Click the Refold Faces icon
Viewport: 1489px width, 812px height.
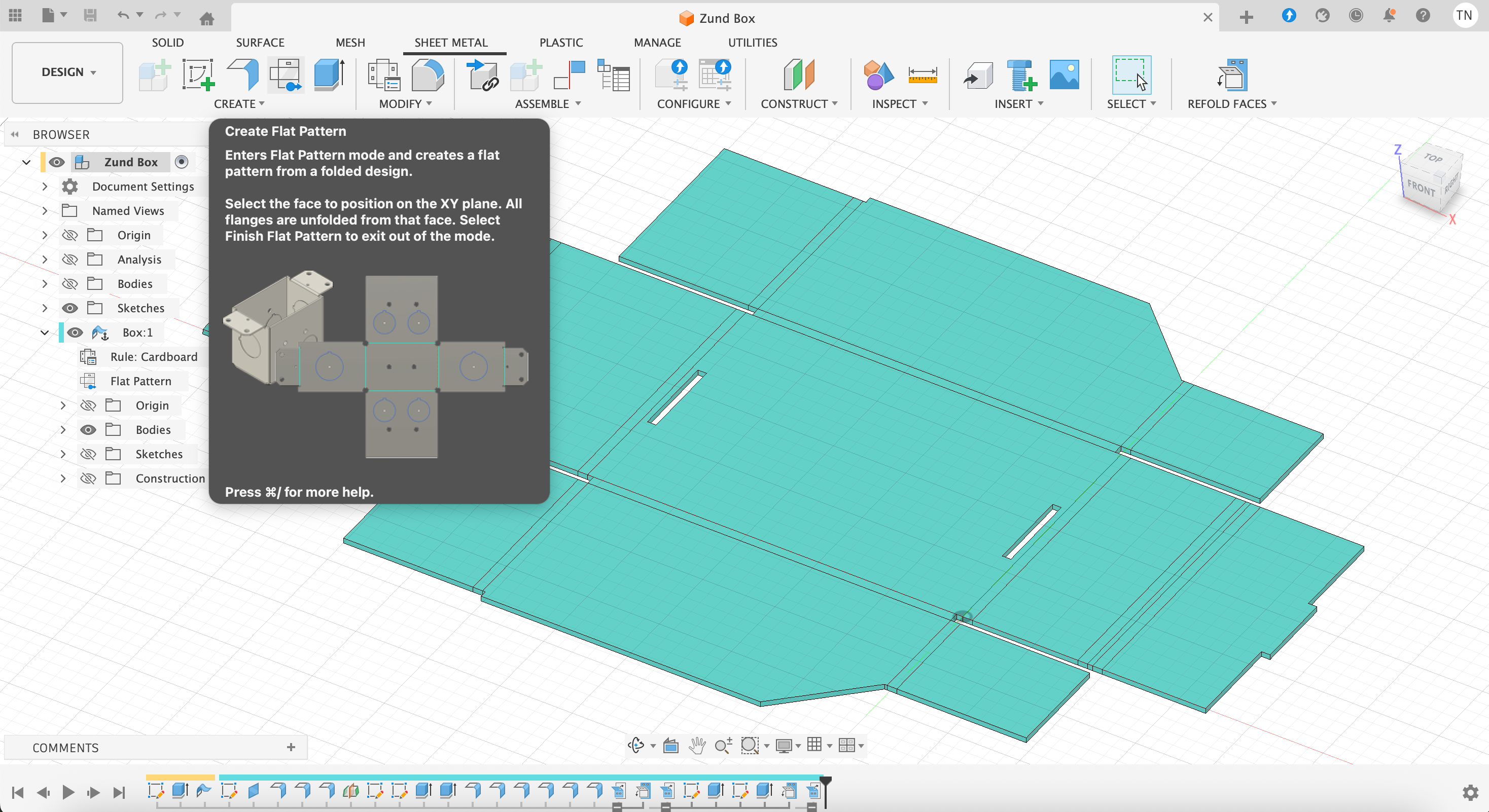click(1231, 75)
